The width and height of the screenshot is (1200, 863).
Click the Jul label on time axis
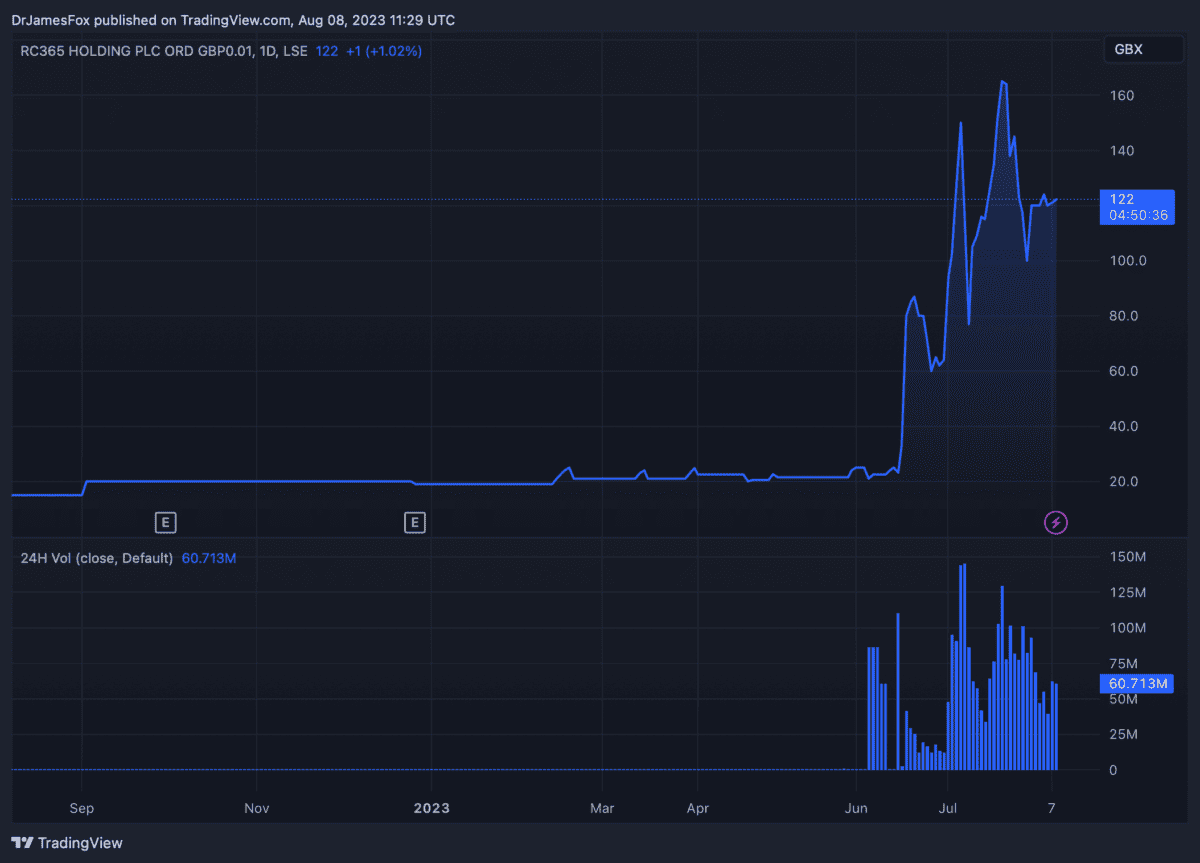(948, 806)
